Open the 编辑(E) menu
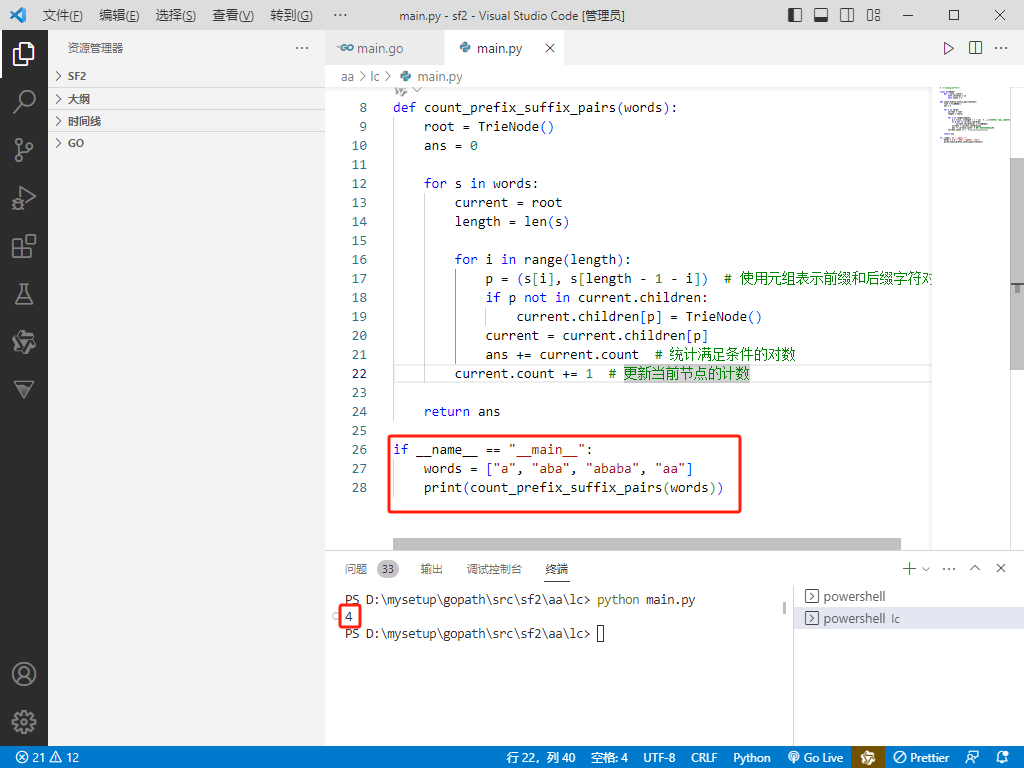The width and height of the screenshot is (1024, 768). pyautogui.click(x=119, y=15)
